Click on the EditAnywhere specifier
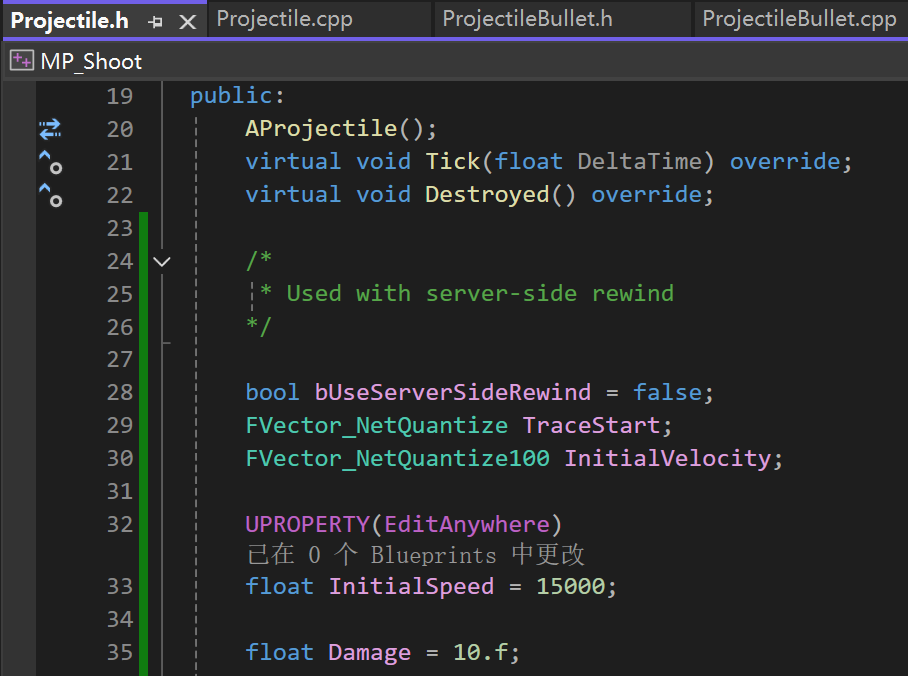Screen dimensions: 908x676 467,524
